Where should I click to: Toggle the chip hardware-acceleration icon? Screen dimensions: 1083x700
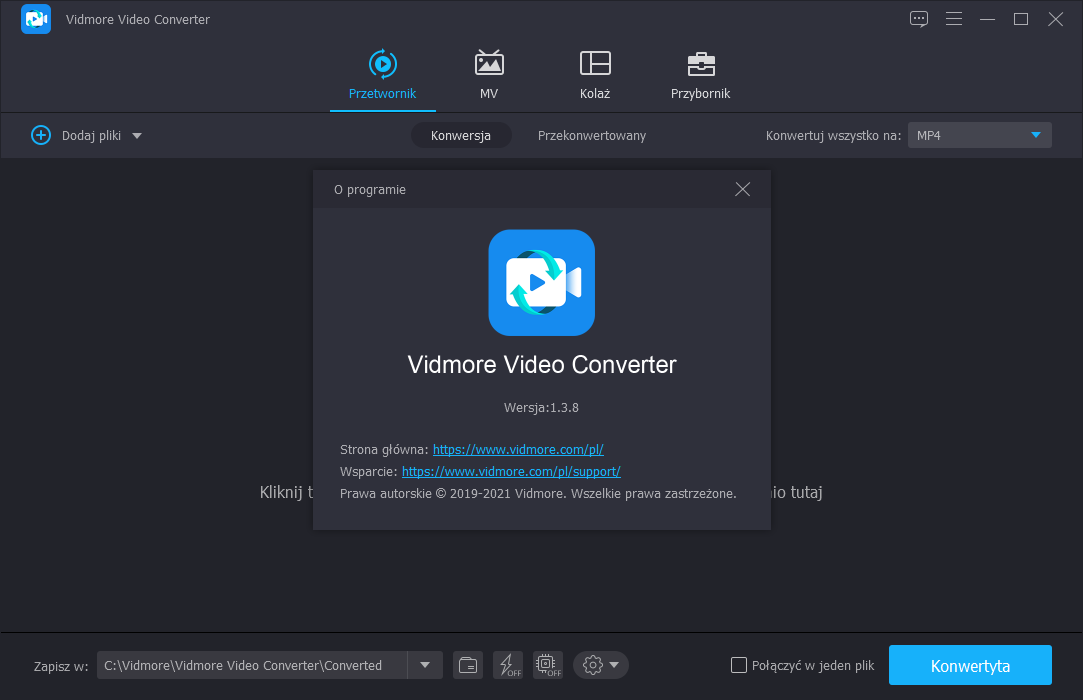[x=548, y=665]
